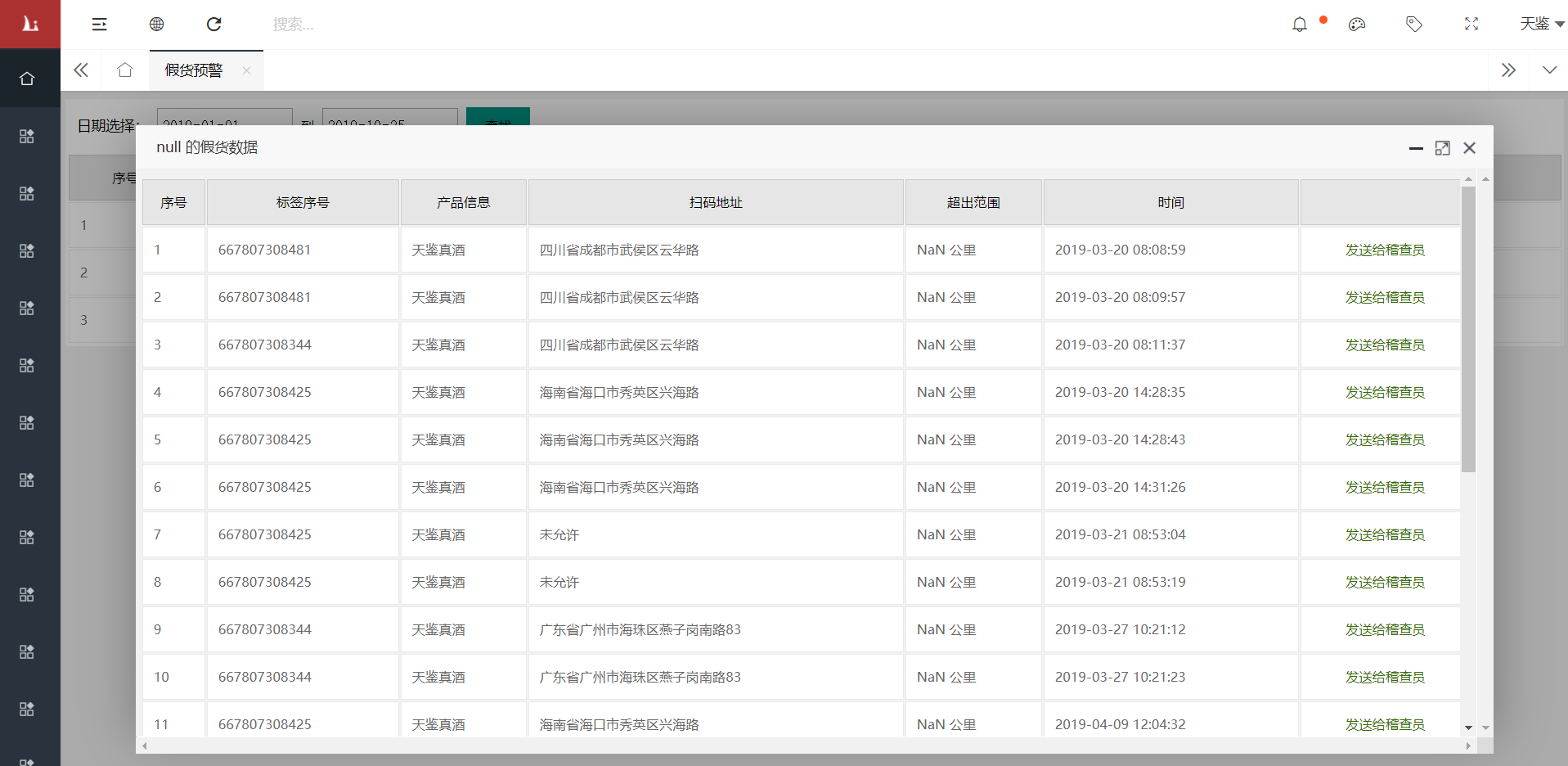The width and height of the screenshot is (1568, 766).
Task: Toggle fullscreen mode icon
Action: click(1471, 25)
